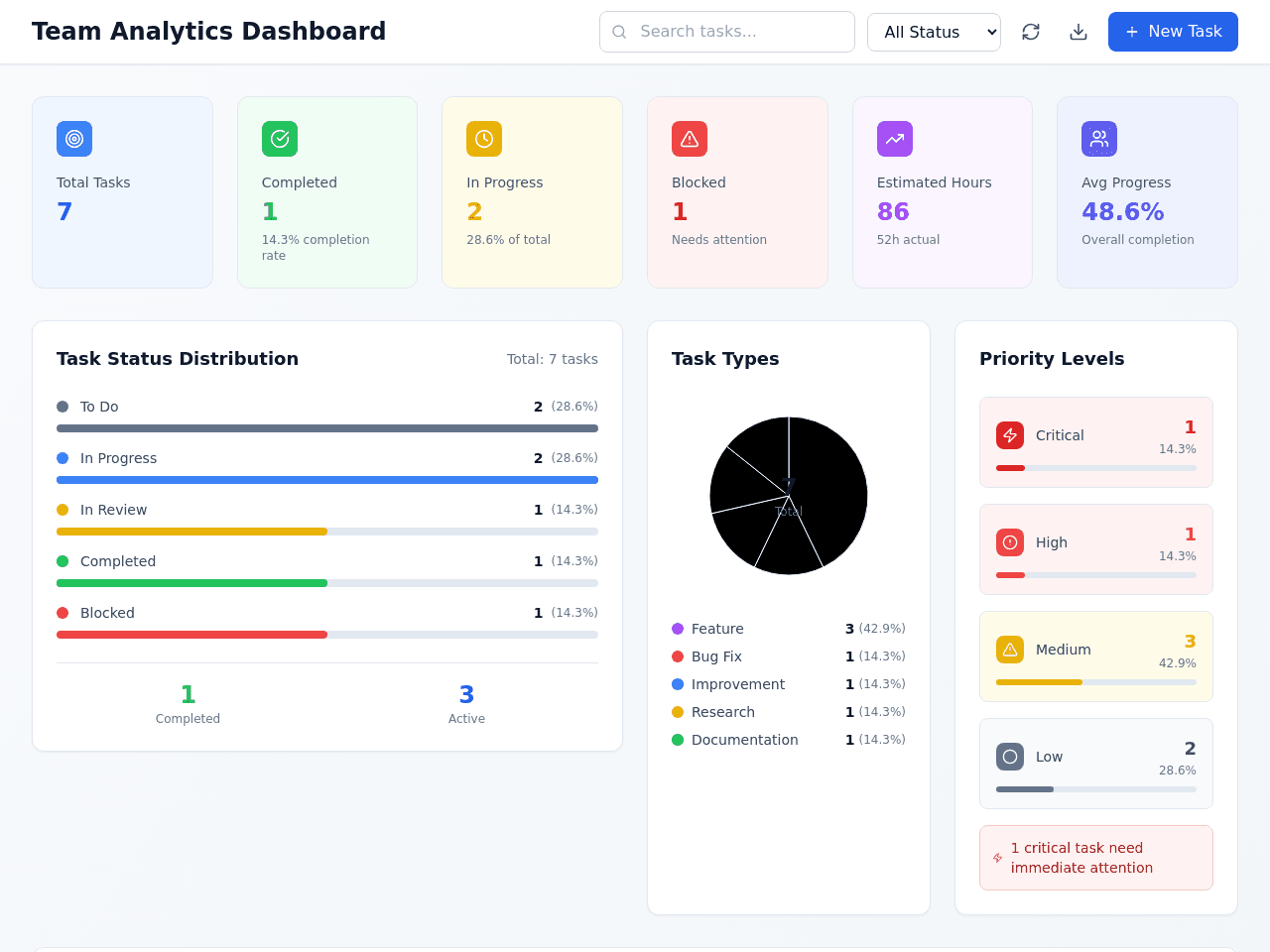
Task: Click the 'Feature' task type label
Action: click(717, 629)
